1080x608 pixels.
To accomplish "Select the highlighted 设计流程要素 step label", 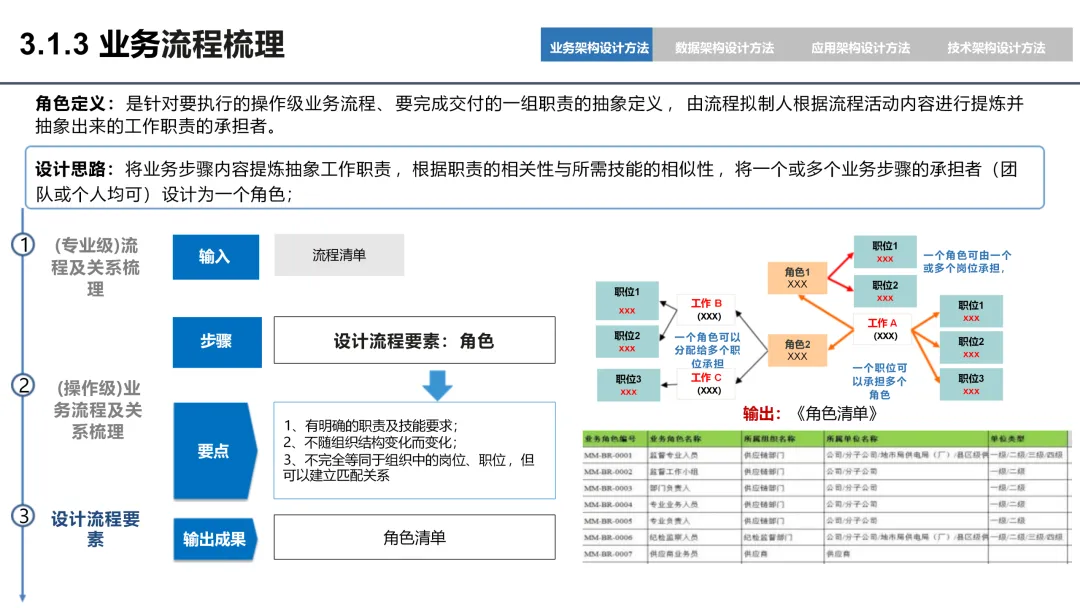I will [x=95, y=529].
